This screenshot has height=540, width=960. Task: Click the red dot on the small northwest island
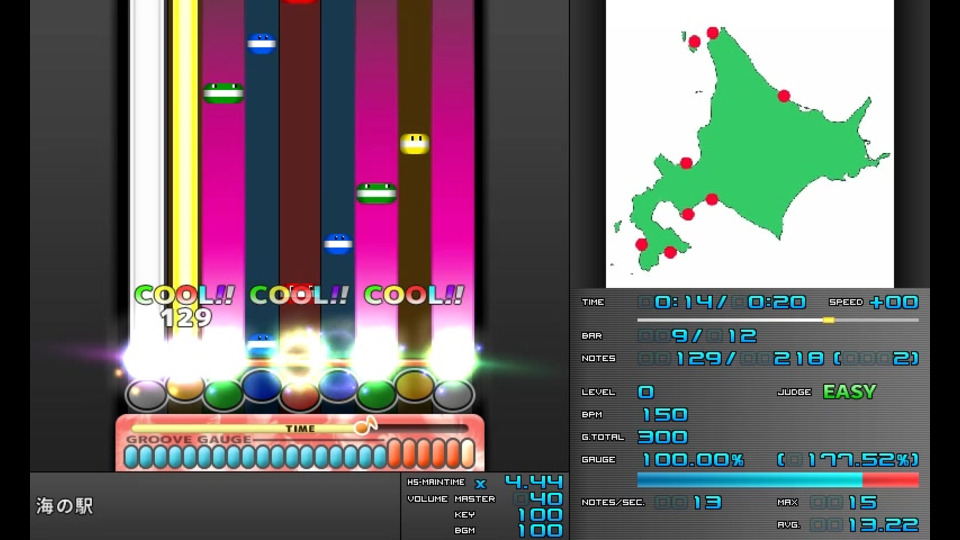(x=694, y=42)
